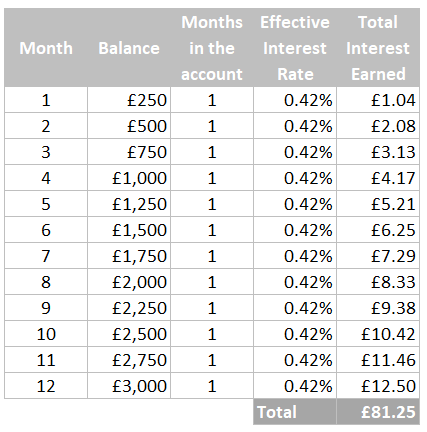The width and height of the screenshot is (427, 432).
Task: Select the Balance column header
Action: [x=129, y=48]
